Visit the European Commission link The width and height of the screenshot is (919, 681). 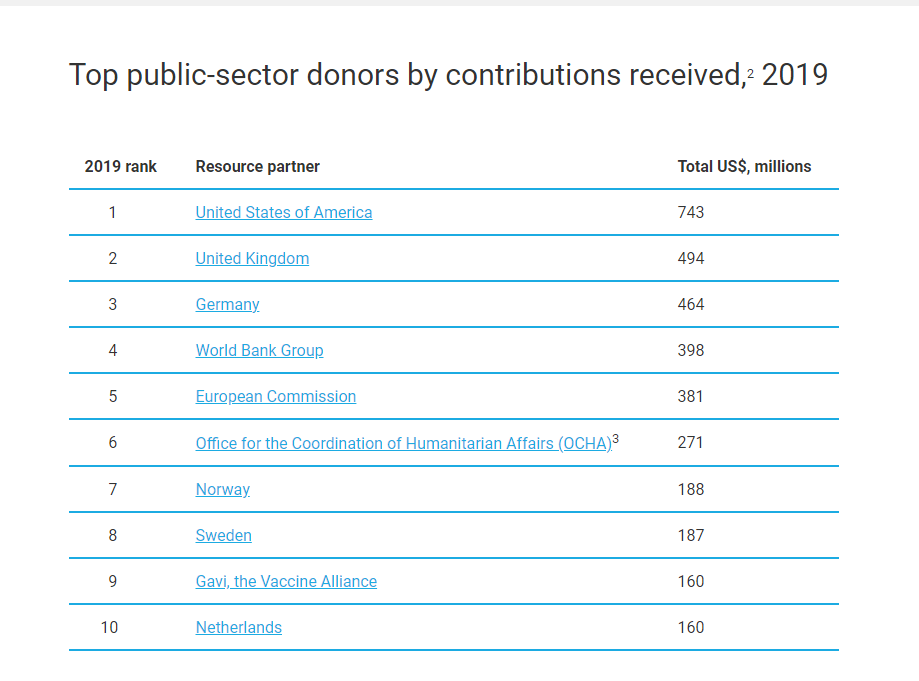275,397
